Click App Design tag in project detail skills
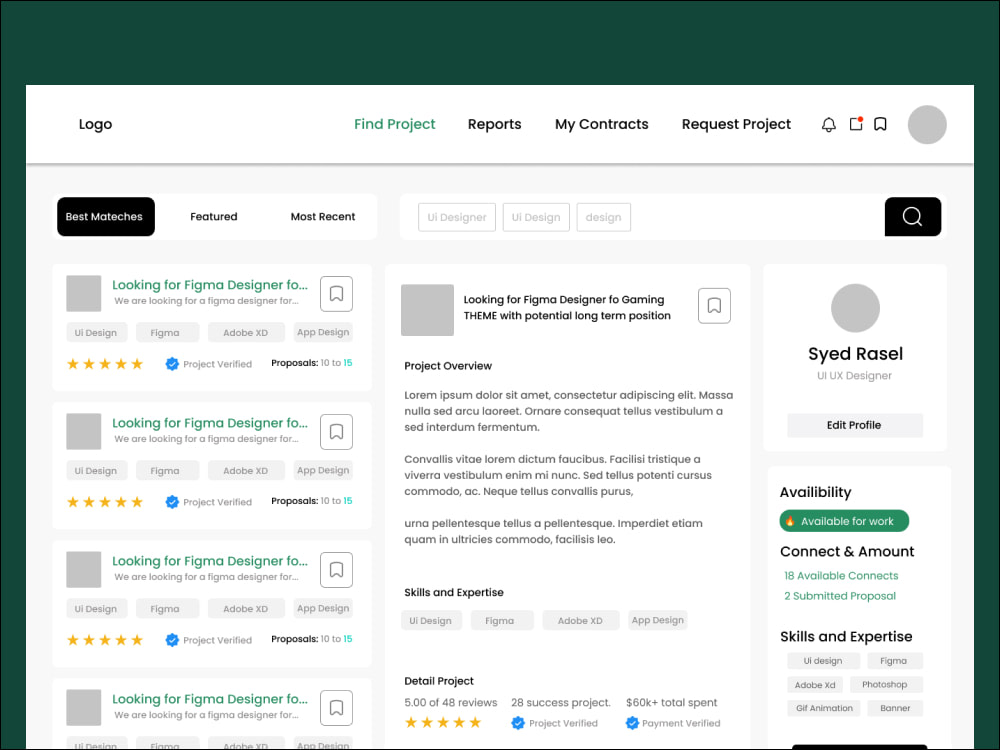Viewport: 1000px width, 750px height. pyautogui.click(x=658, y=620)
